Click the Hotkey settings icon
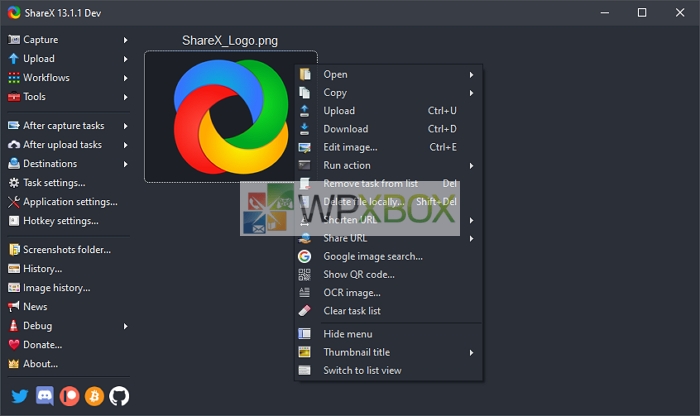 (14, 221)
